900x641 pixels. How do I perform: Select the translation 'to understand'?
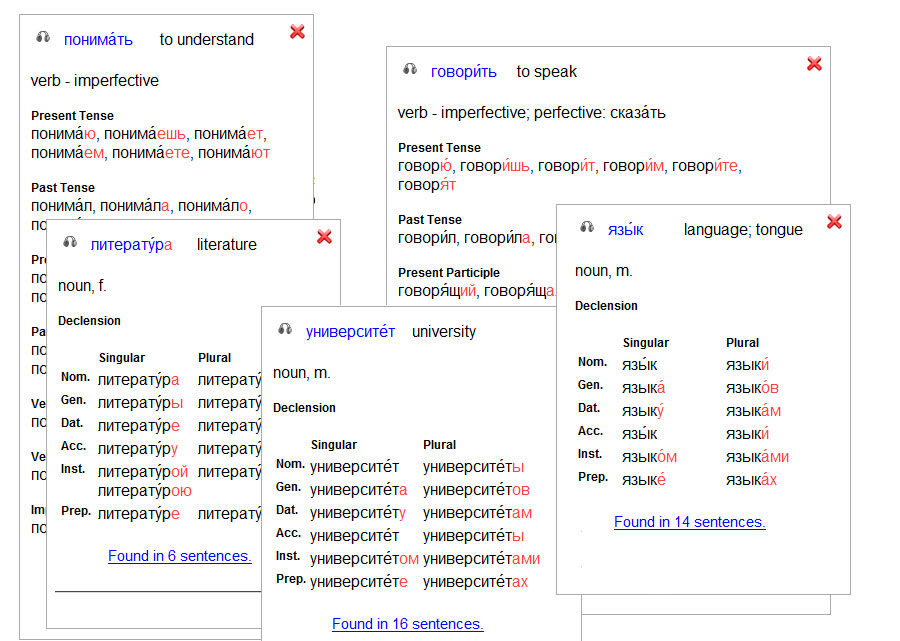[207, 40]
